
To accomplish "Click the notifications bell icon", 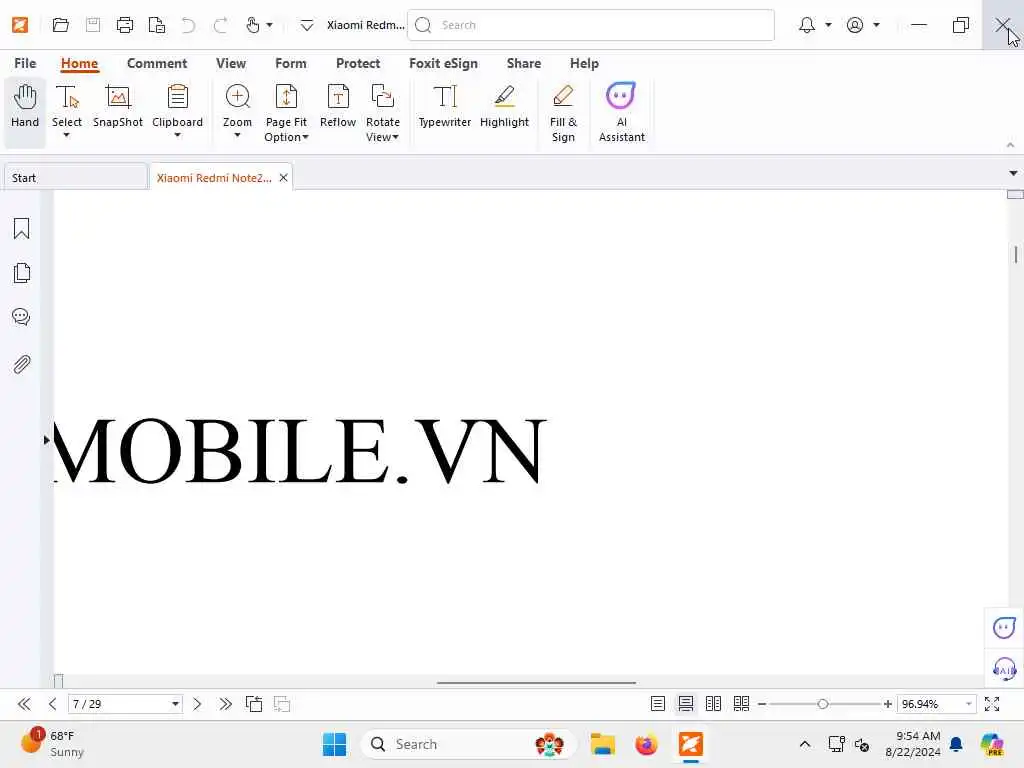I will tap(807, 25).
